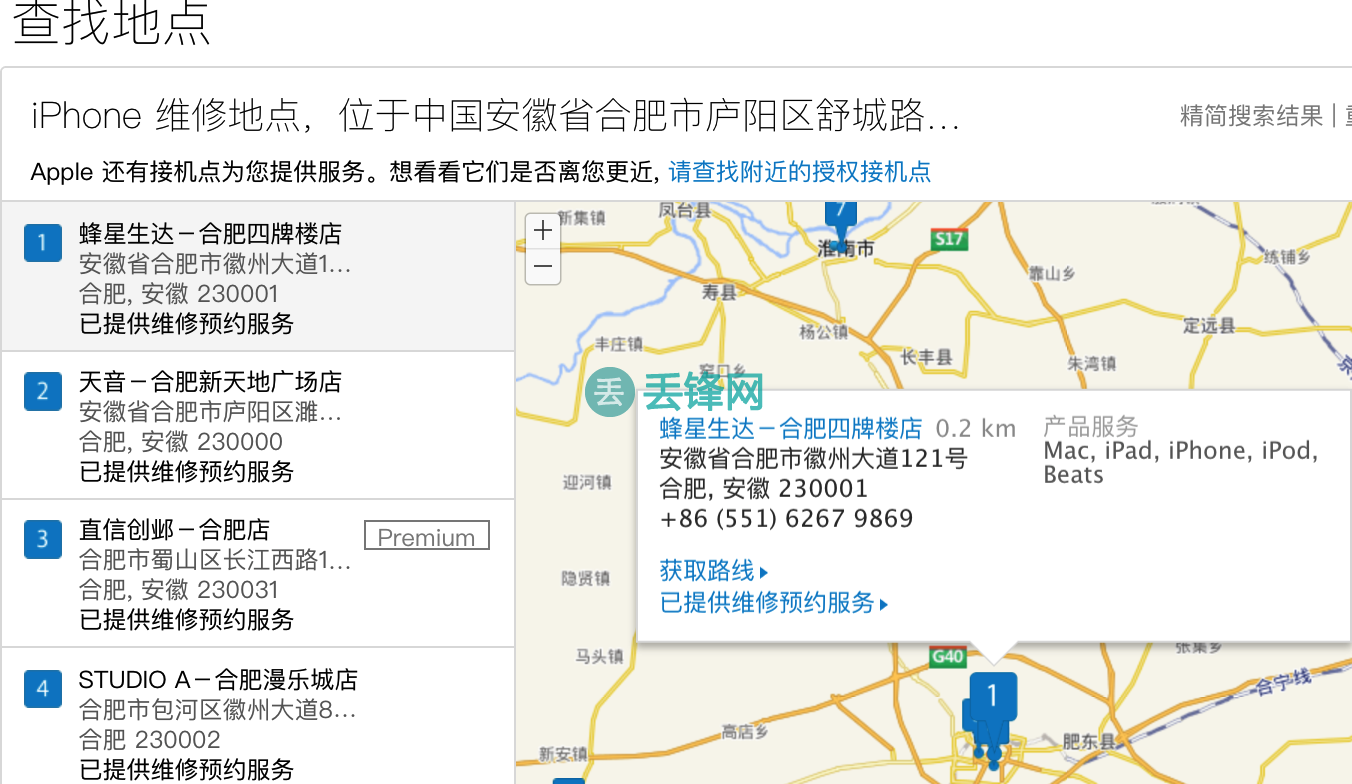Click 凤台县 label on the map
1352x784 pixels.
click(x=685, y=210)
